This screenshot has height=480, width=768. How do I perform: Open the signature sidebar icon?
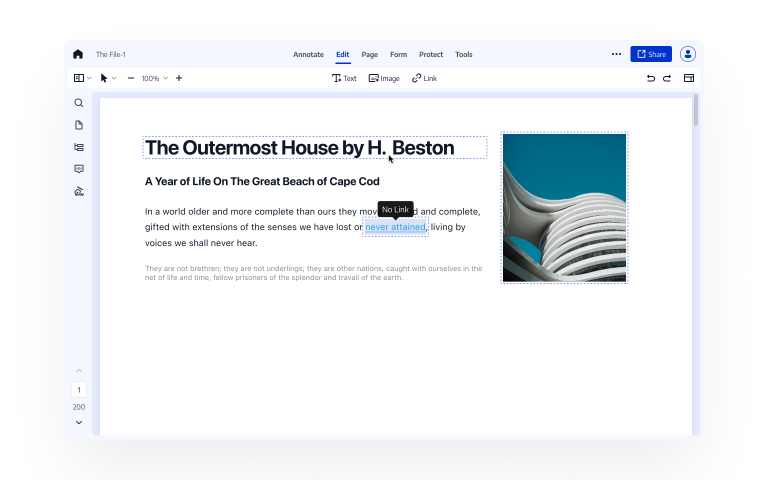(79, 191)
